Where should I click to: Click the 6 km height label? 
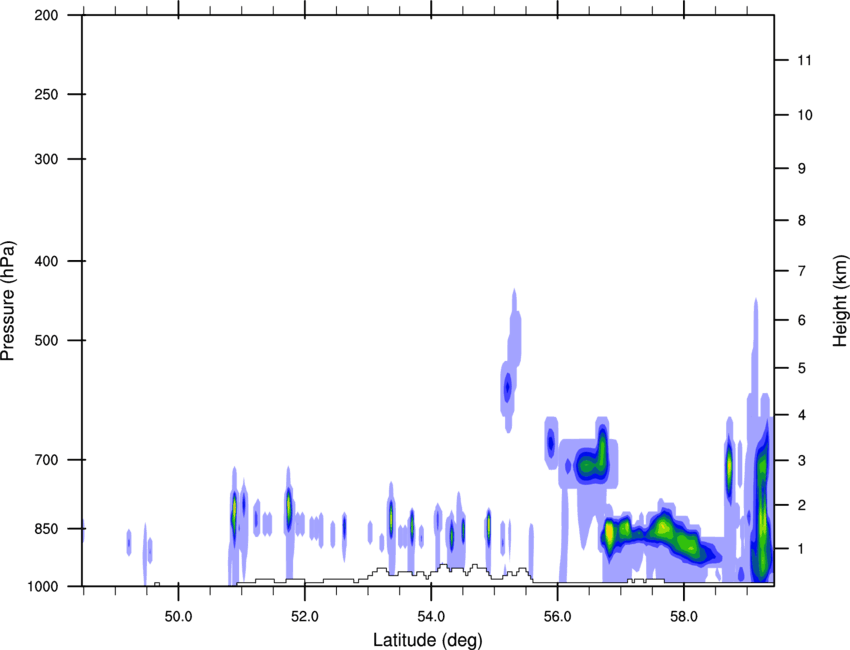pyautogui.click(x=802, y=320)
